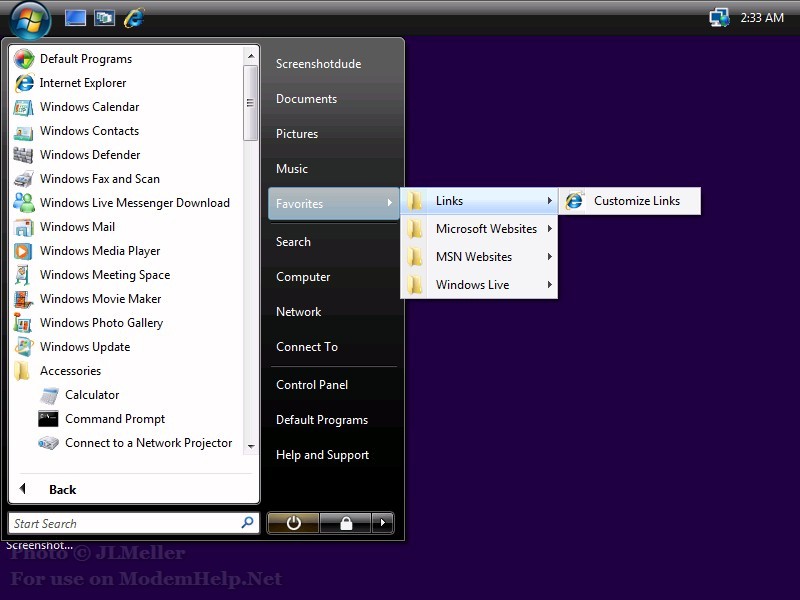Launch Windows Defender from the program list
800x600 pixels.
89,155
